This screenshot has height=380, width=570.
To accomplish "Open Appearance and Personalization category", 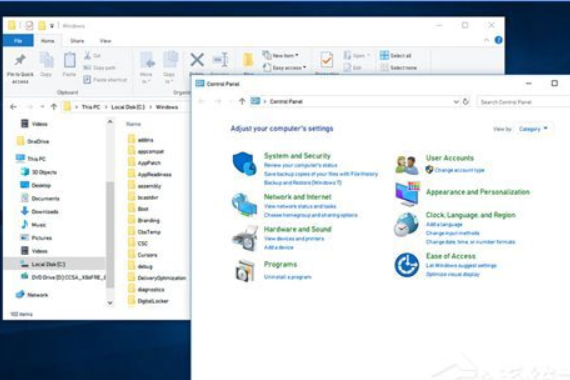I will [478, 192].
